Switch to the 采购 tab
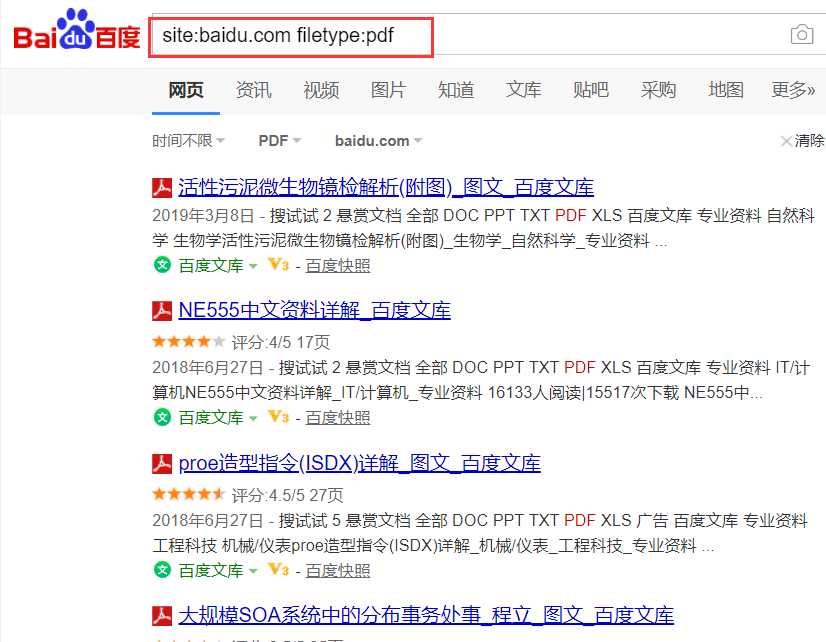 click(x=658, y=90)
